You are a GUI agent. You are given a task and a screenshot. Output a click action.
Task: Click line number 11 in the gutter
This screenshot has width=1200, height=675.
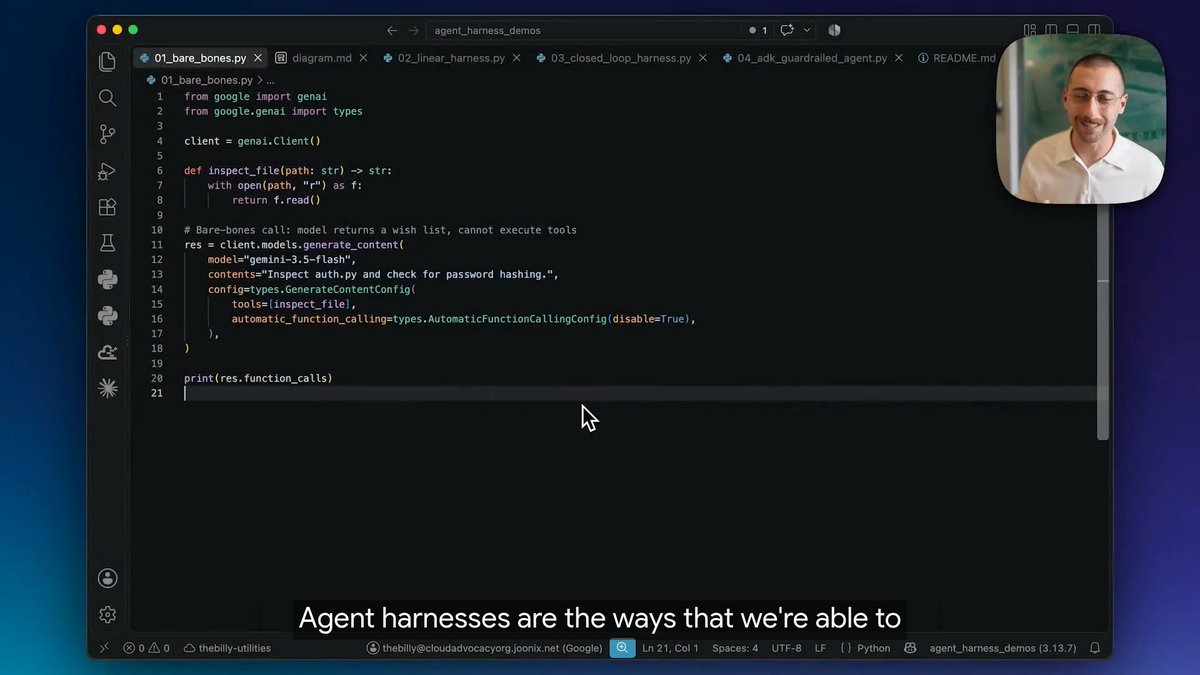pyautogui.click(x=157, y=245)
